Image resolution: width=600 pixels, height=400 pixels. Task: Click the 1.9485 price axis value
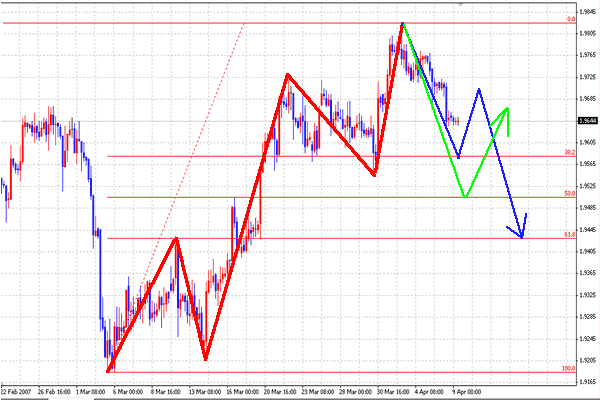tap(588, 207)
